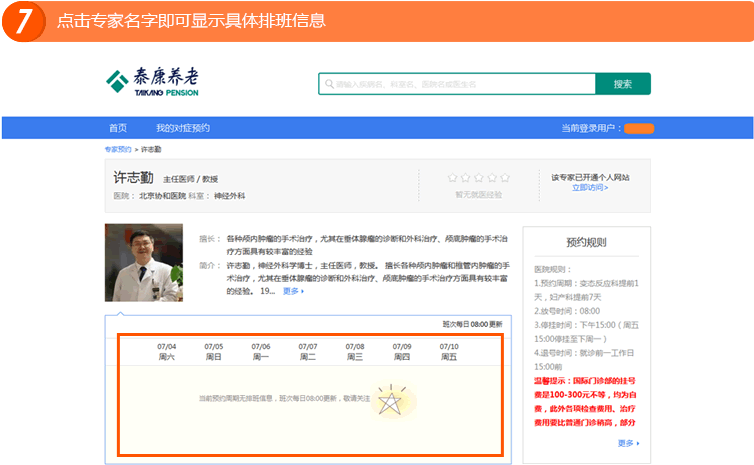Open the 立即访问 personal website link
This screenshot has width=754, height=465.
(x=589, y=188)
